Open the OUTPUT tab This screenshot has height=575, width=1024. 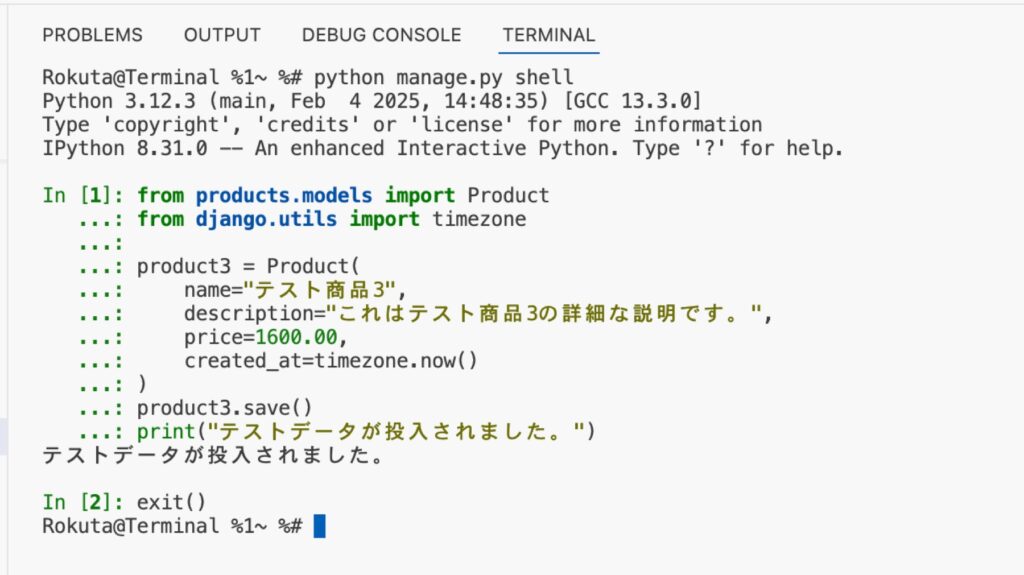point(222,35)
